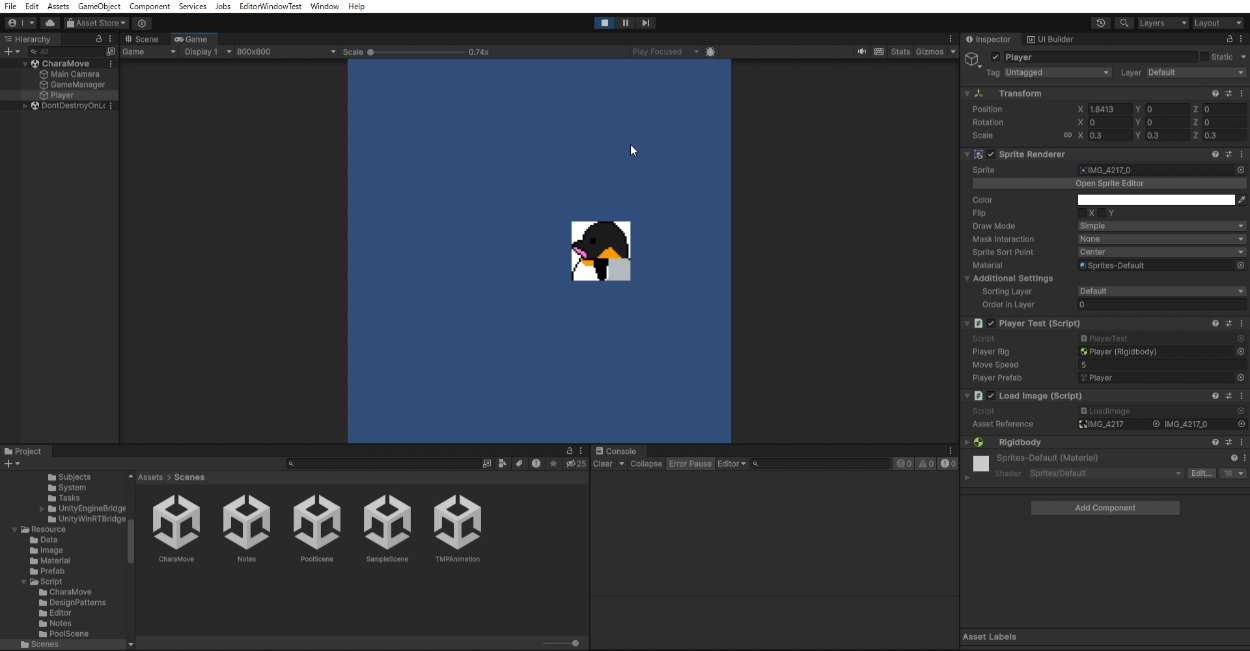Click the Transform component help icon
The height and width of the screenshot is (651, 1250).
pyautogui.click(x=1215, y=94)
